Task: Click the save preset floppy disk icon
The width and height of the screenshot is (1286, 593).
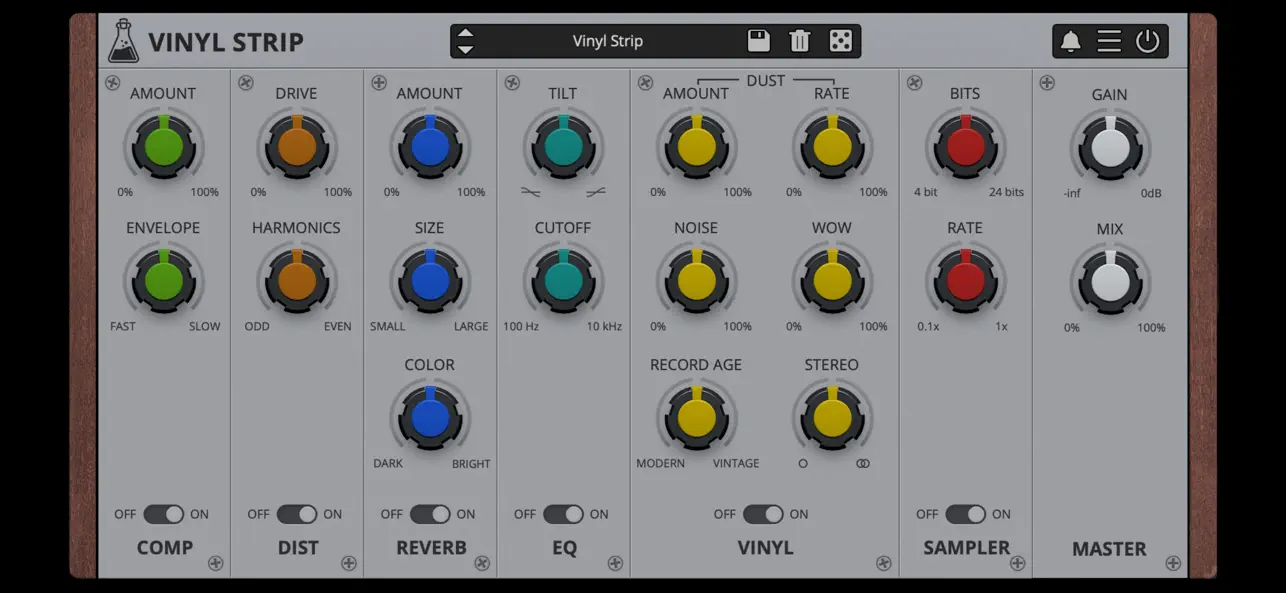Action: pyautogui.click(x=758, y=41)
